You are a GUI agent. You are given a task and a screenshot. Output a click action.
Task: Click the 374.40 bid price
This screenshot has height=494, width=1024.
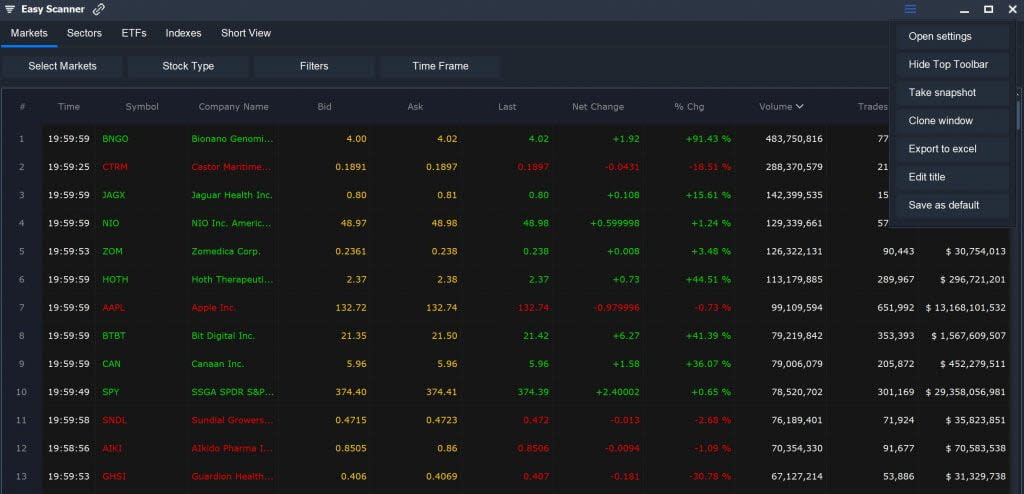point(351,391)
